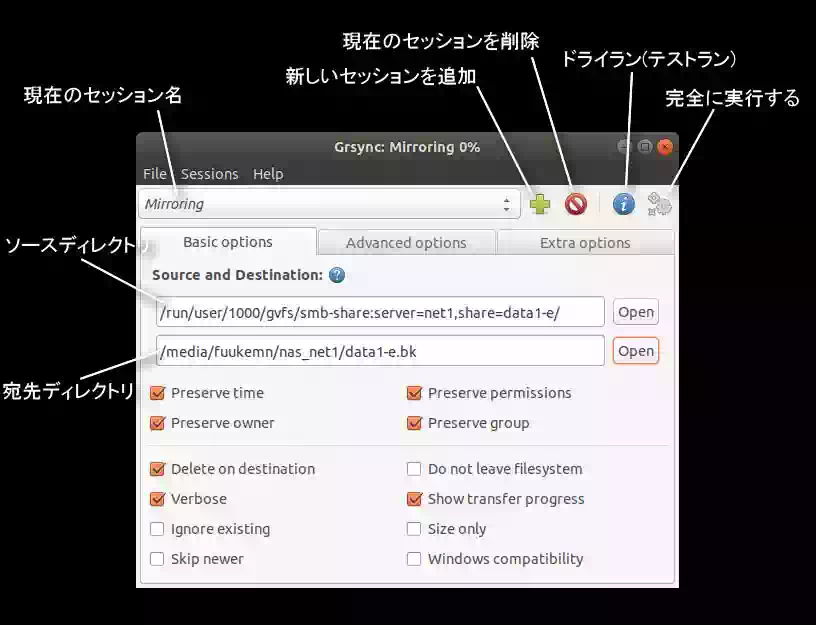
Task: Maximize the Grsync window
Action: click(645, 147)
